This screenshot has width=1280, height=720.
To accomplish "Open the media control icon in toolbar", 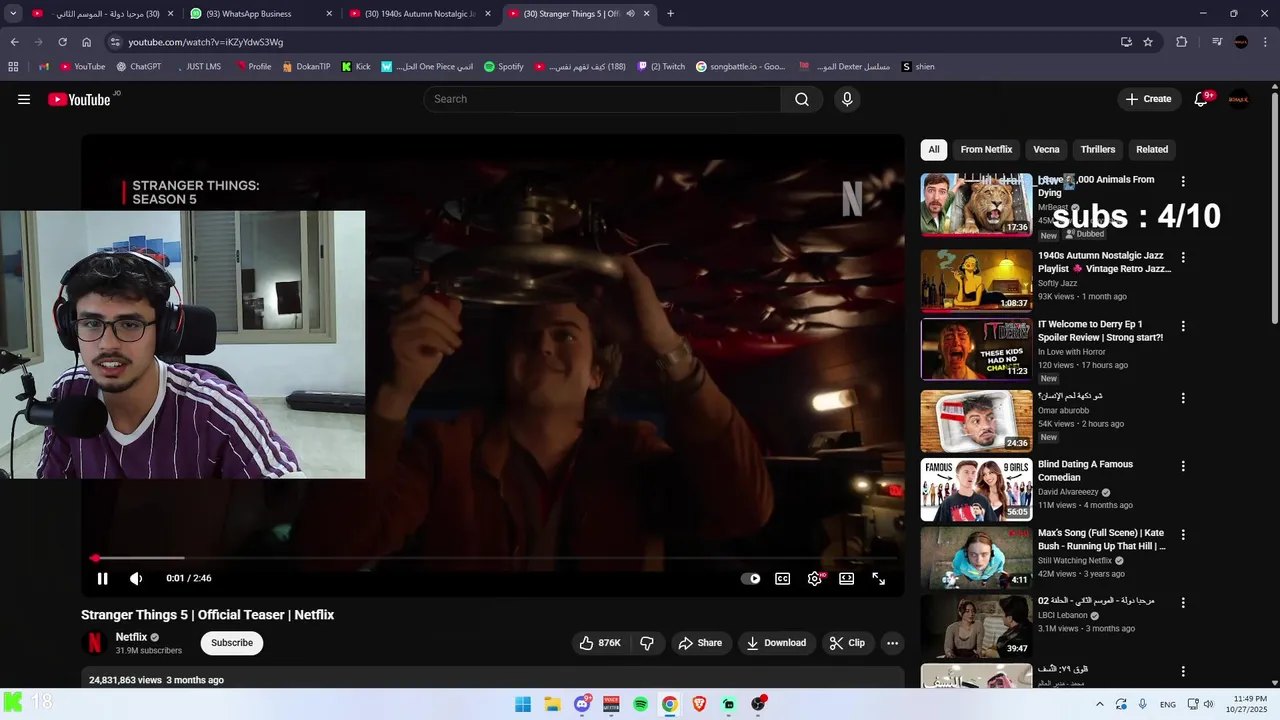I will [1216, 42].
